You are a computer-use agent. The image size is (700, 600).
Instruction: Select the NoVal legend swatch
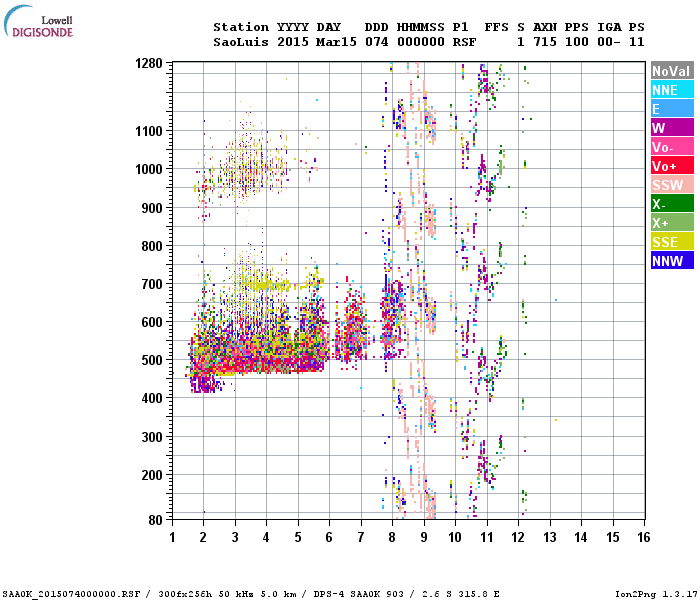point(672,71)
